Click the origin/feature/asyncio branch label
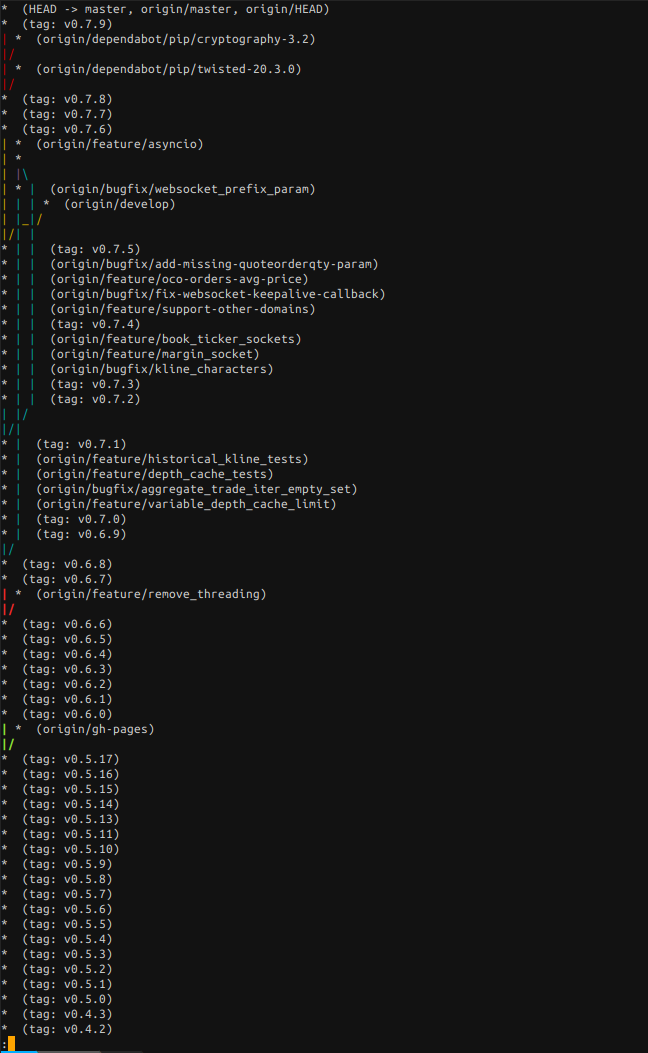The image size is (648, 1053). pos(120,144)
